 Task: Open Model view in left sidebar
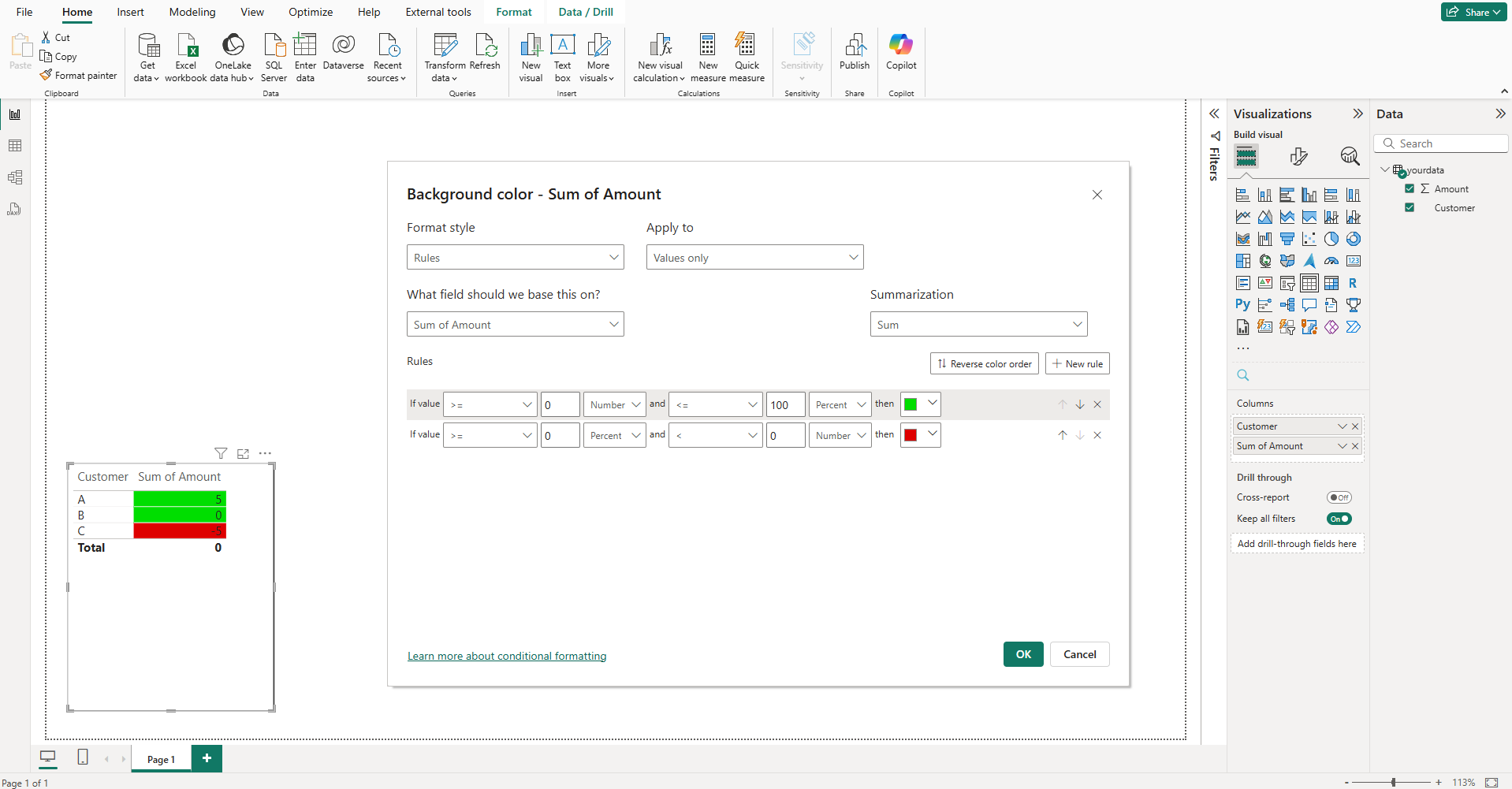pos(15,177)
